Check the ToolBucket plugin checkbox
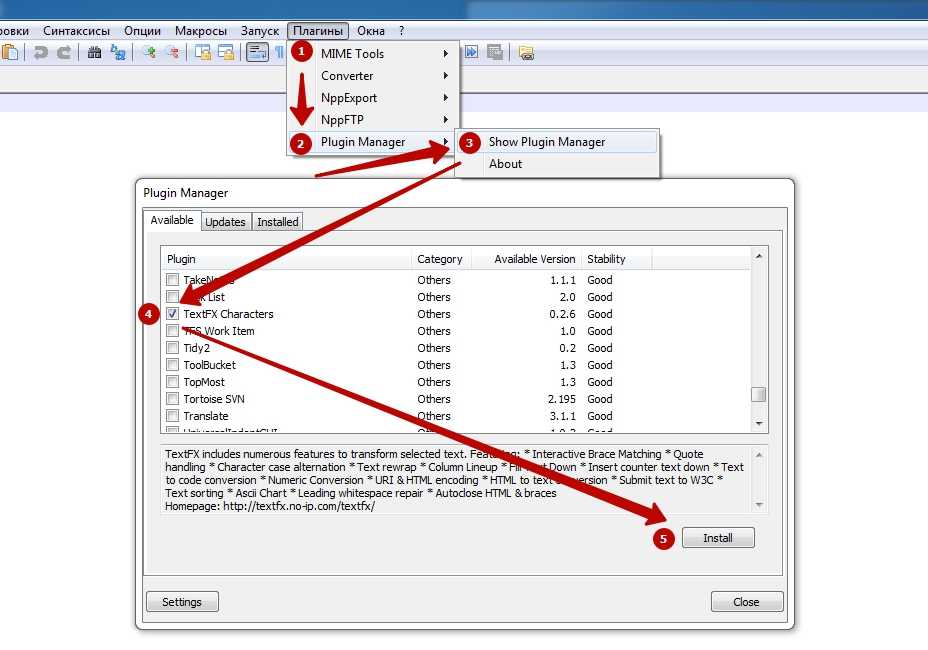 point(172,365)
